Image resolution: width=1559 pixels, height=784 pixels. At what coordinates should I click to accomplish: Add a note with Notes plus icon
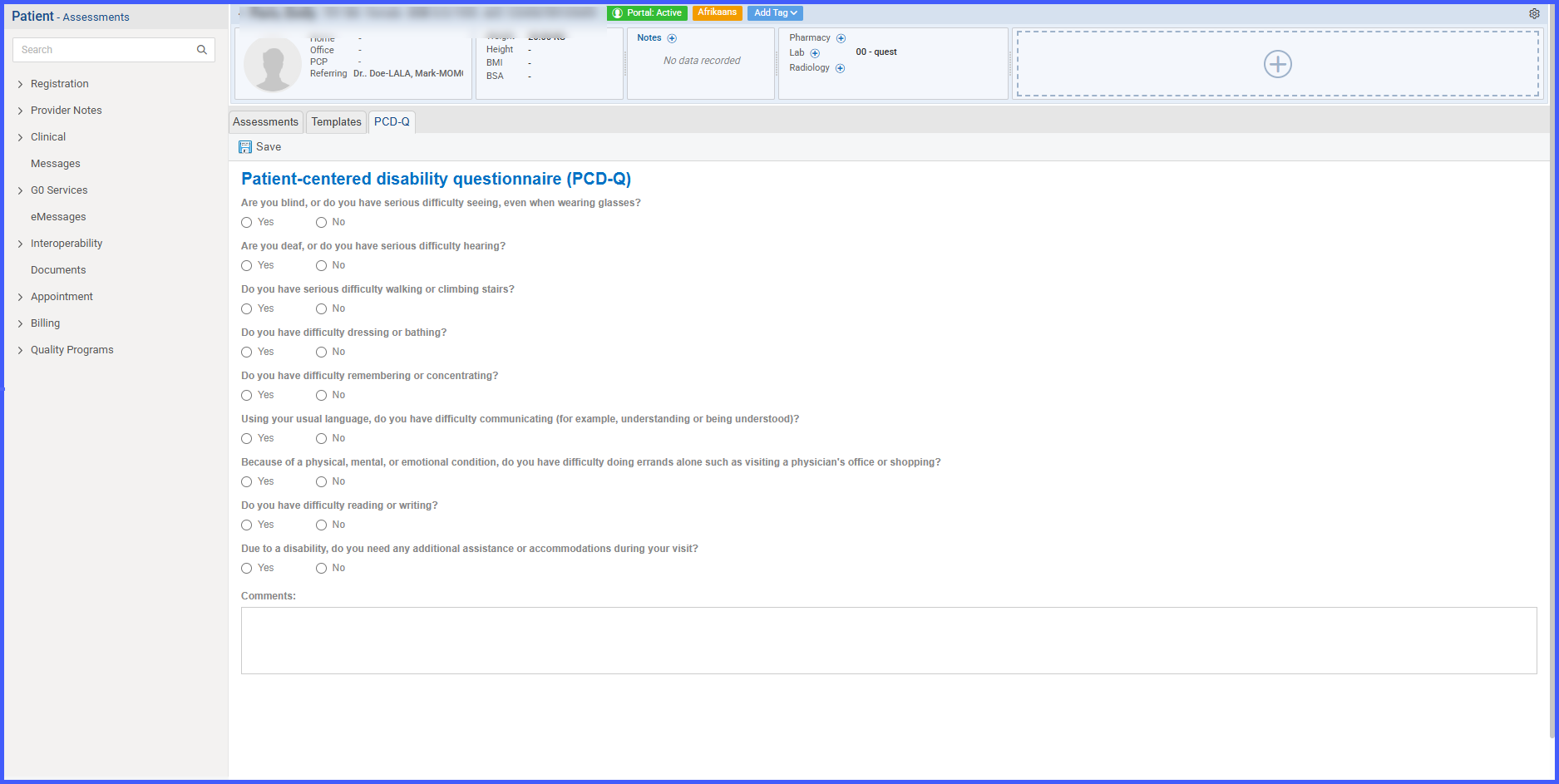[x=672, y=38]
